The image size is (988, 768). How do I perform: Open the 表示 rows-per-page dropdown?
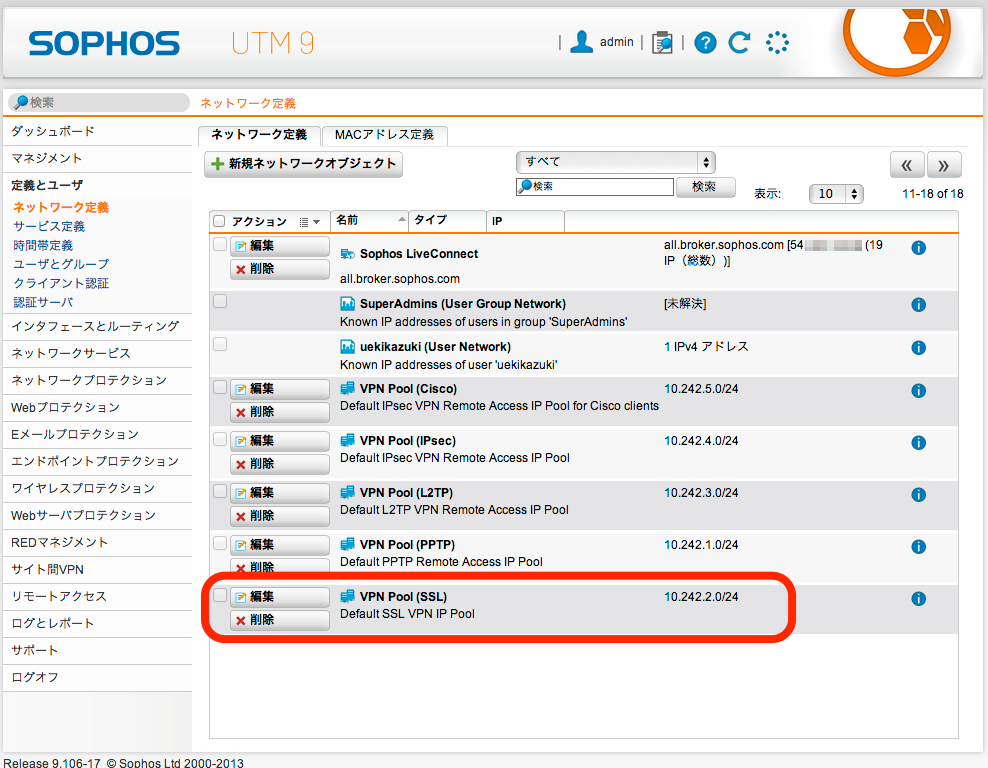tap(836, 194)
